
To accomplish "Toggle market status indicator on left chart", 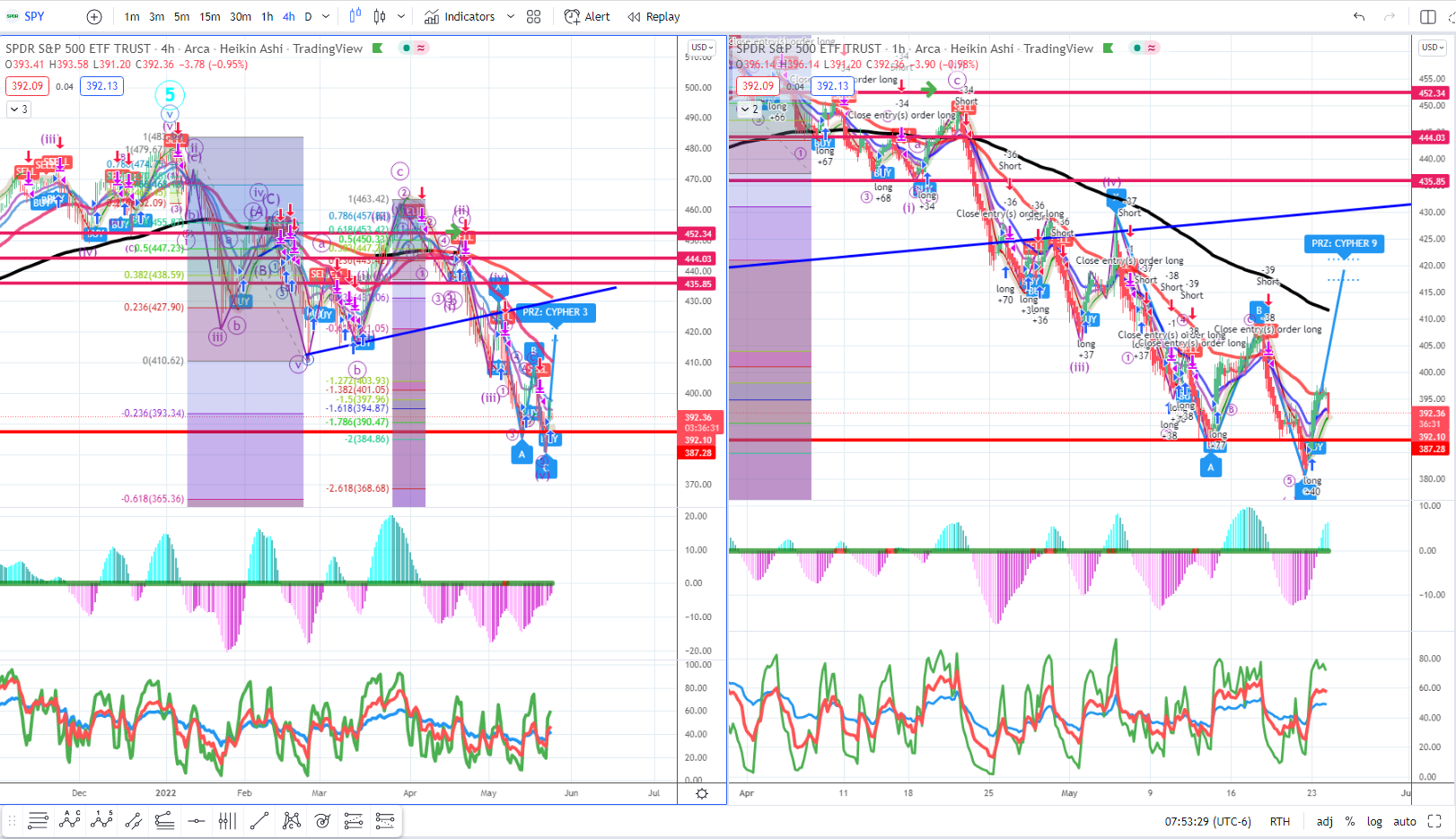I will (x=407, y=48).
